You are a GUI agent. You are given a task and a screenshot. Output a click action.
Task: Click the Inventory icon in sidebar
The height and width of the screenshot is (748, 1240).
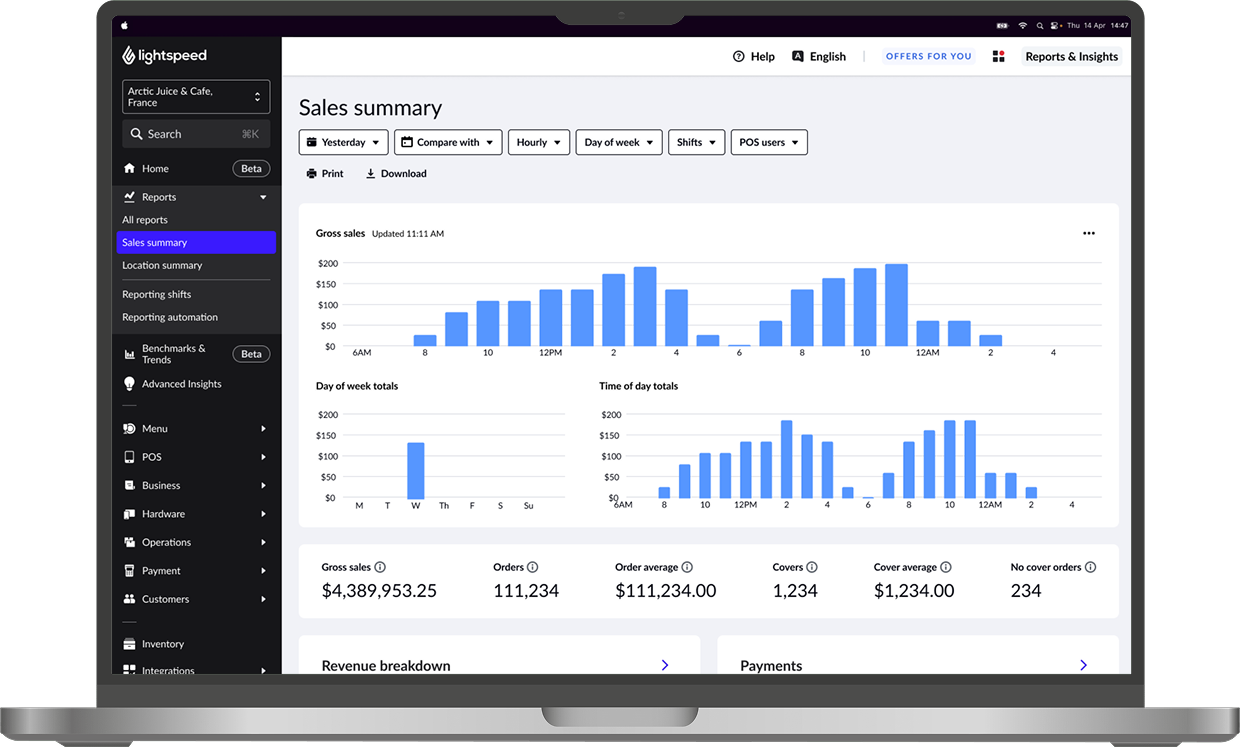[129, 644]
